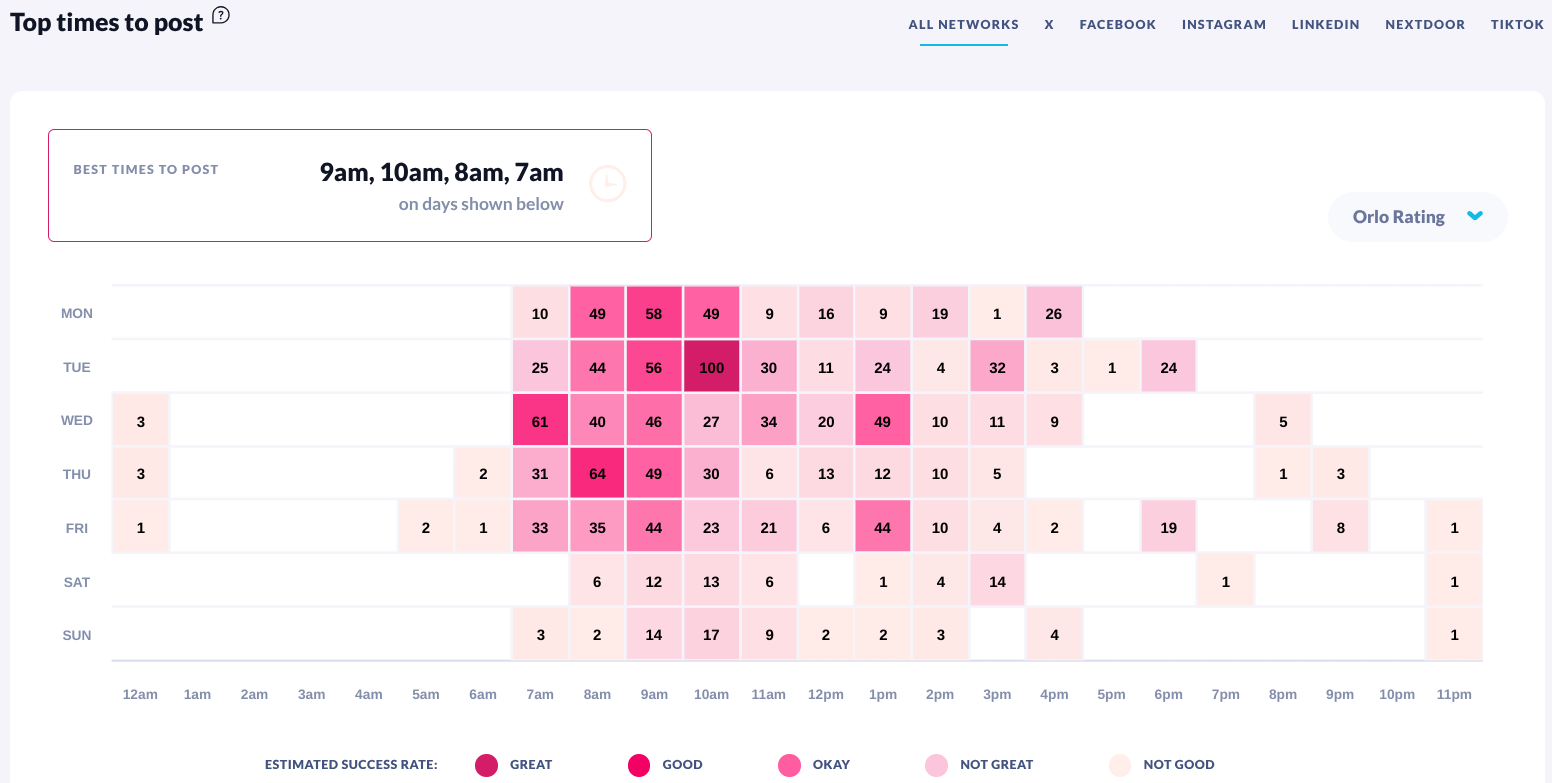The image size is (1552, 783).
Task: Select the Nextdoor tab
Action: (x=1425, y=25)
